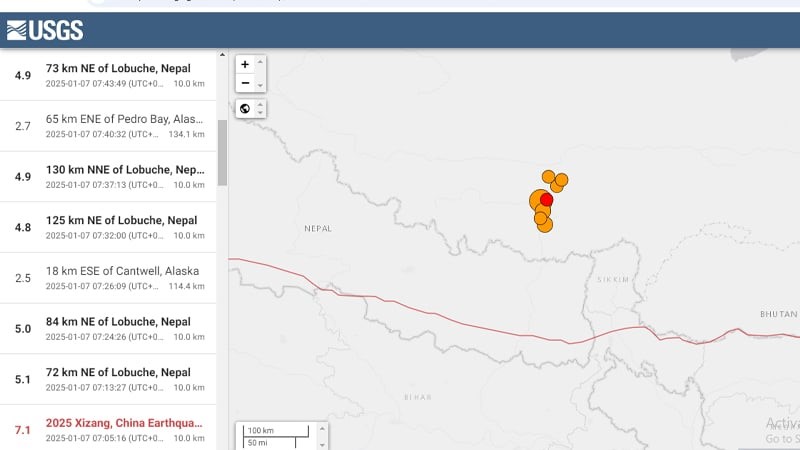The height and width of the screenshot is (450, 800).
Task: Click the red earthquake marker on the map
Action: (x=547, y=199)
